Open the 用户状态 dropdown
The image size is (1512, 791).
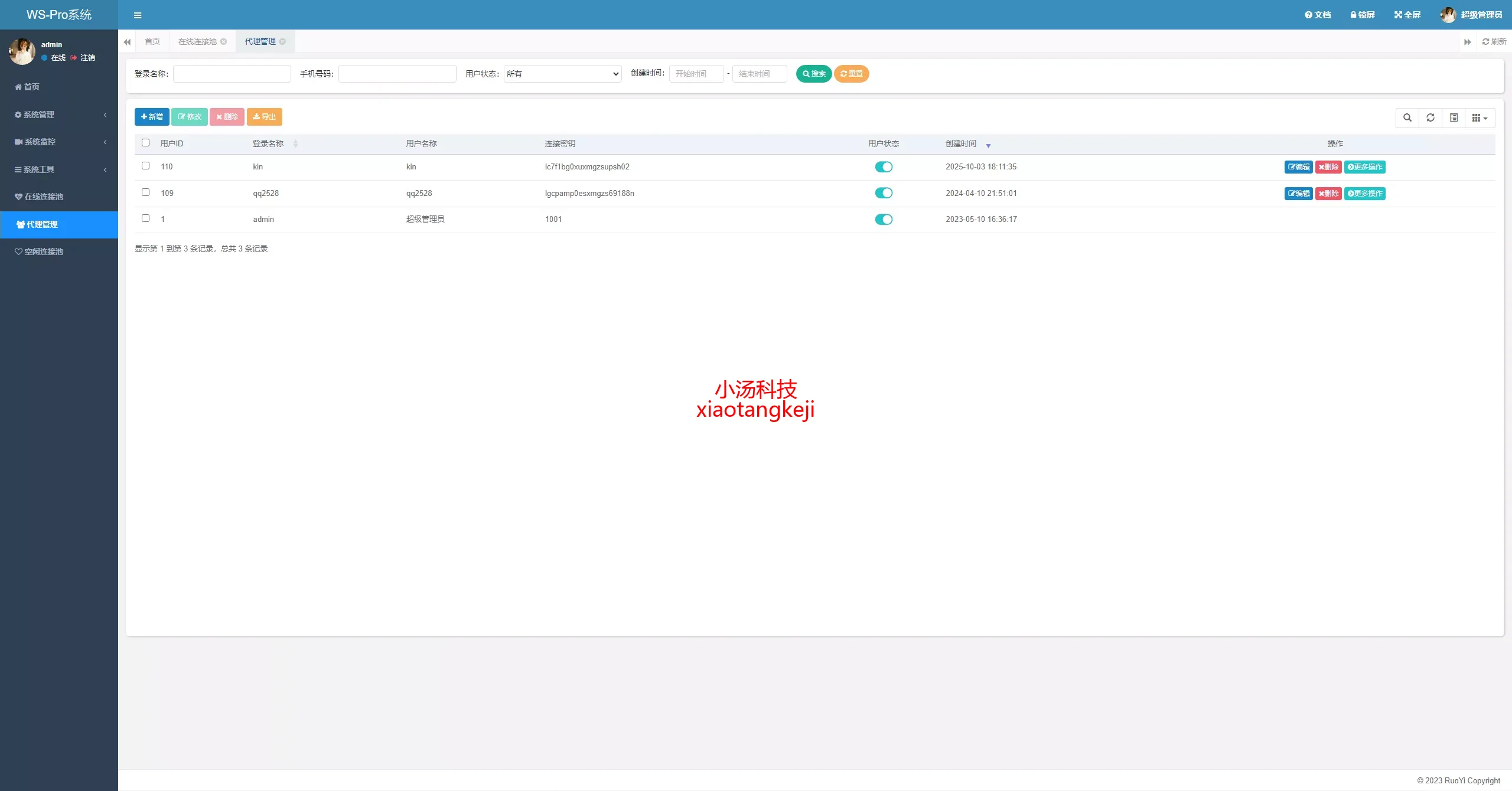tap(562, 74)
